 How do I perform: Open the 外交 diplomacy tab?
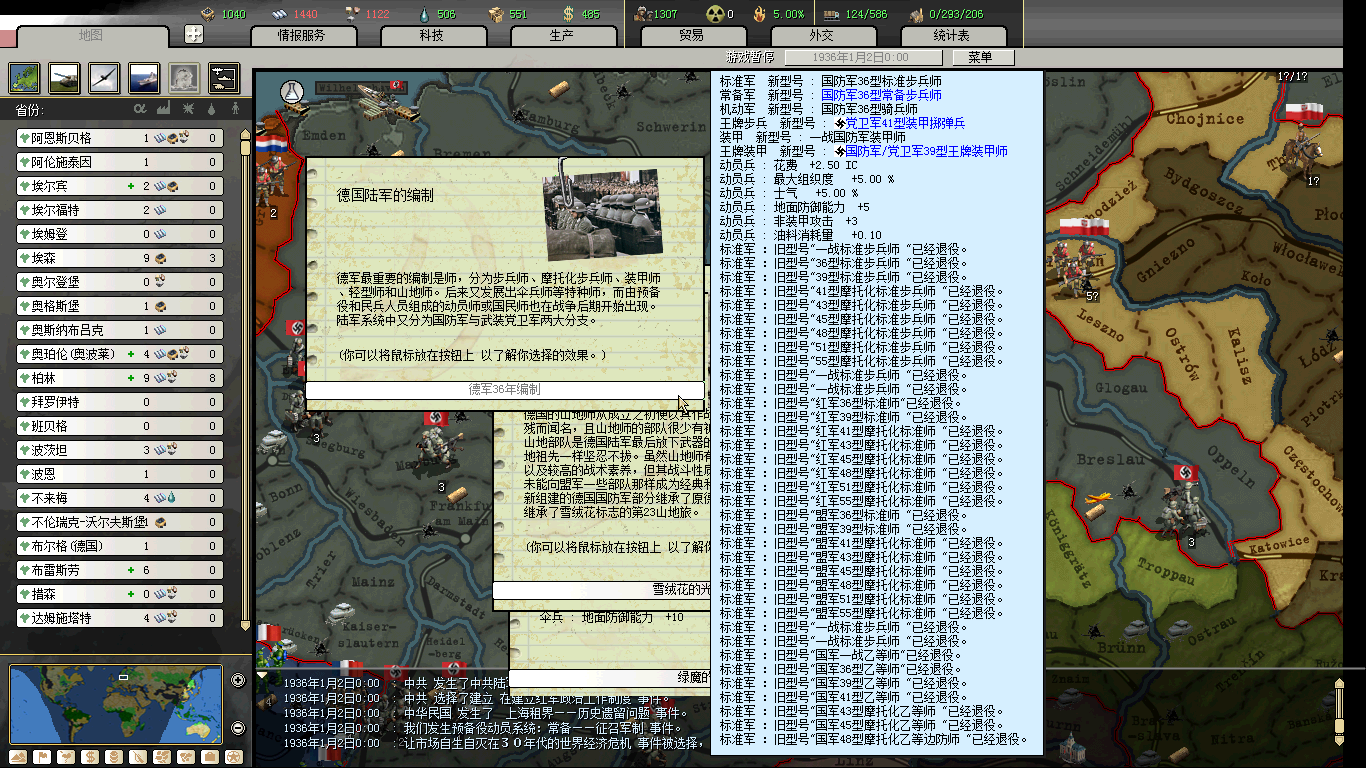[821, 35]
